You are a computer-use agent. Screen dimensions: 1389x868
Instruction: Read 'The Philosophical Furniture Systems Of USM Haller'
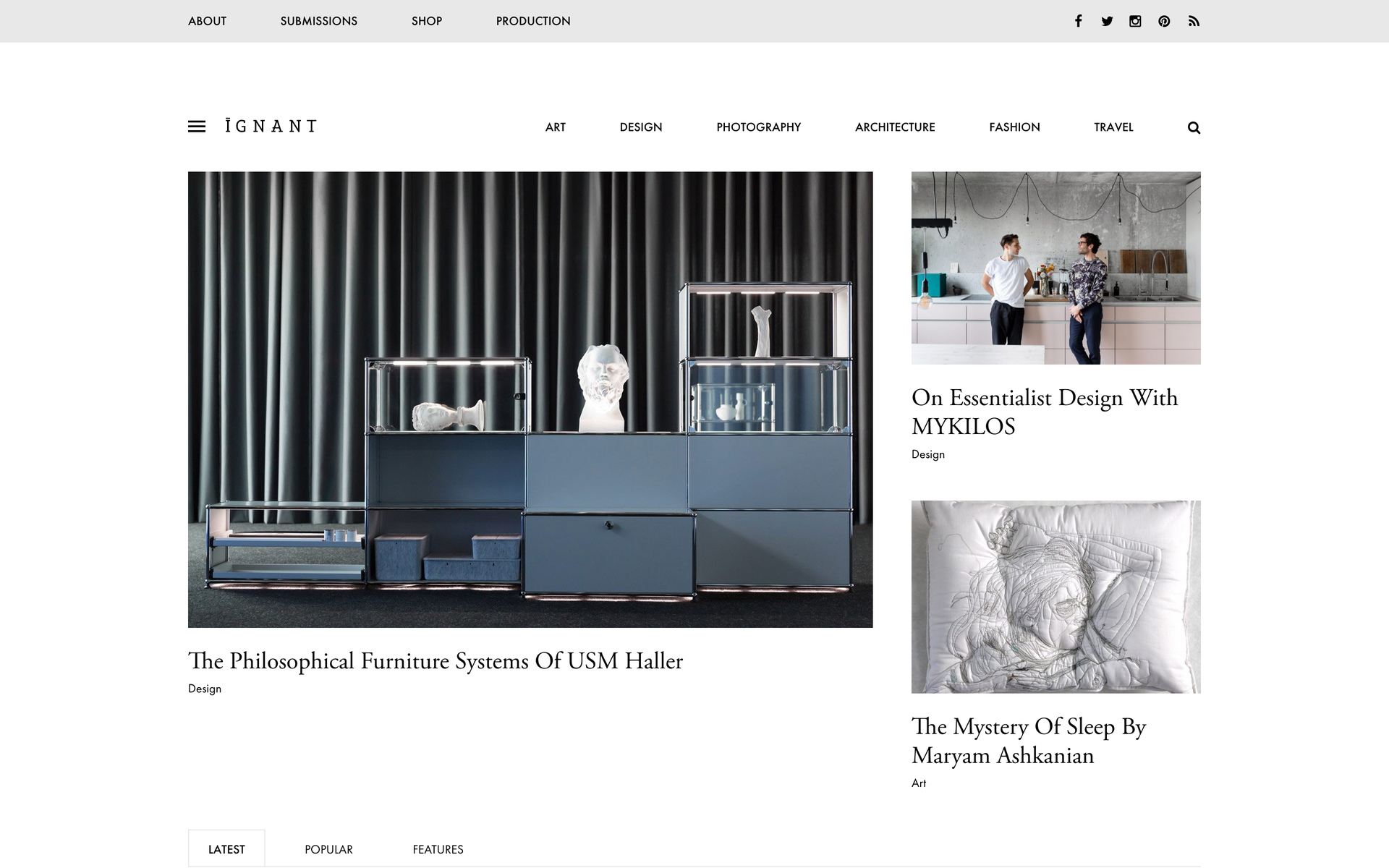(x=436, y=661)
